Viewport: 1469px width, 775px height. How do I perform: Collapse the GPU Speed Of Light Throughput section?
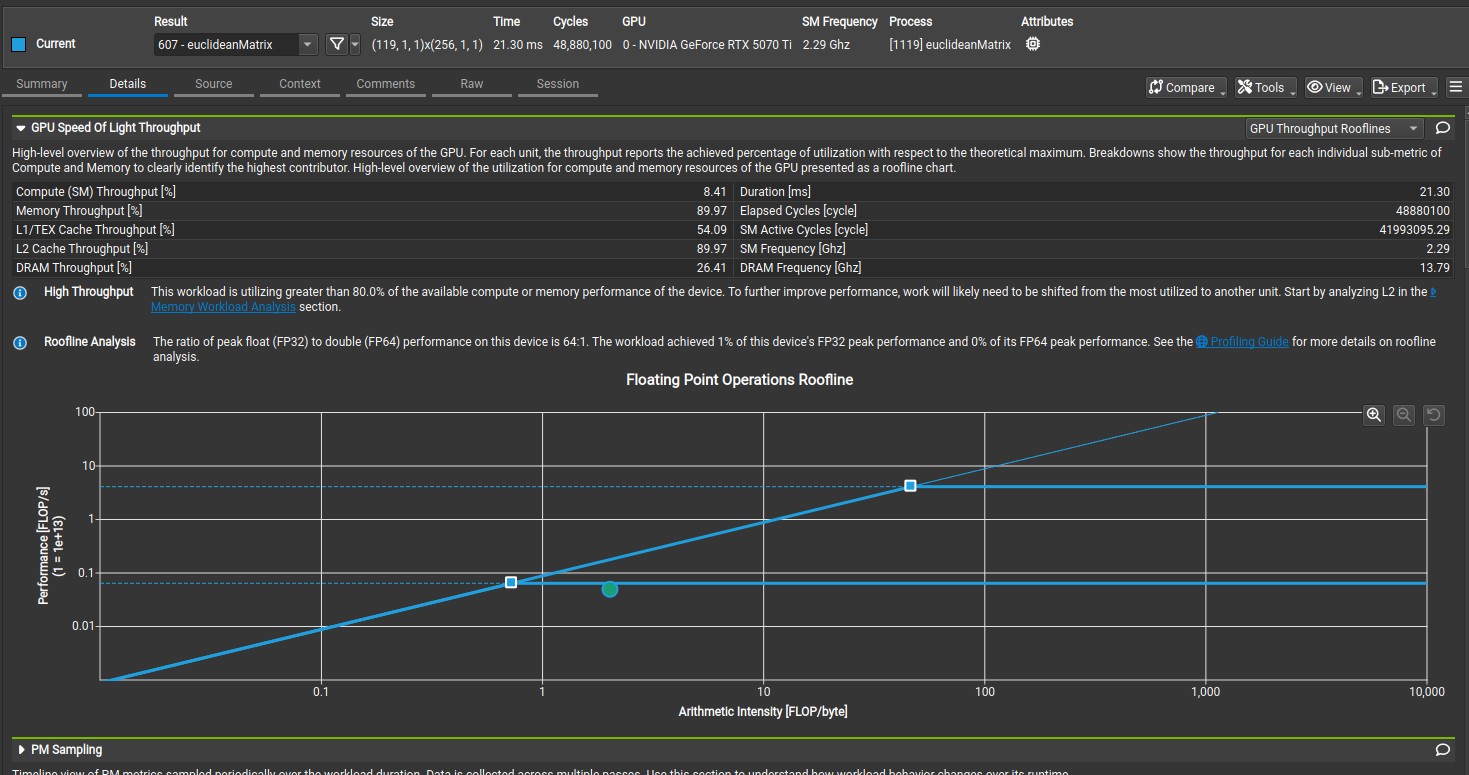tap(20, 128)
